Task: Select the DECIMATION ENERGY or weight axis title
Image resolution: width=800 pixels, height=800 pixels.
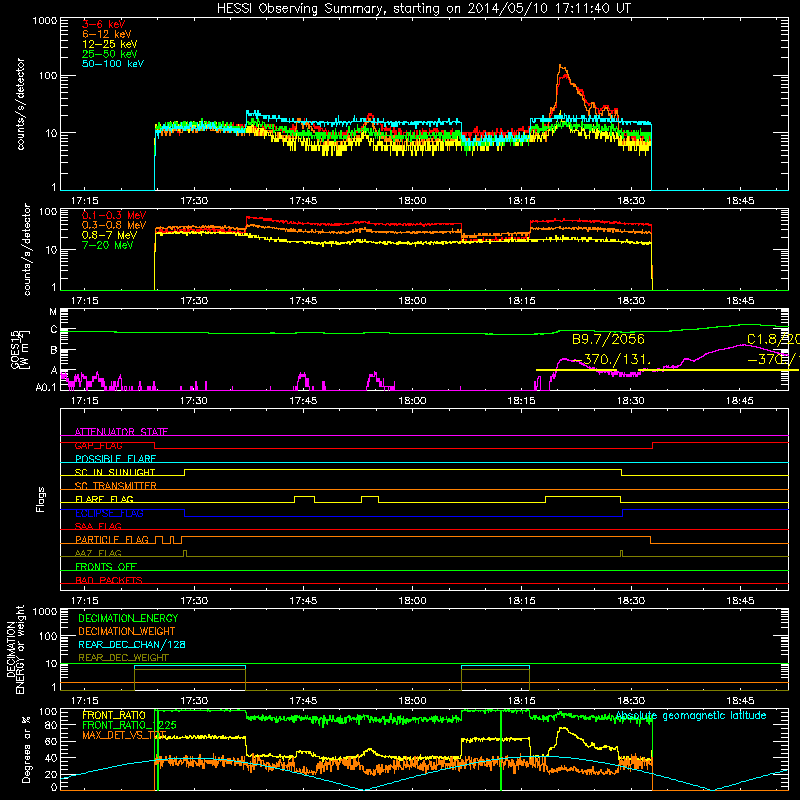Action: [x=15, y=649]
